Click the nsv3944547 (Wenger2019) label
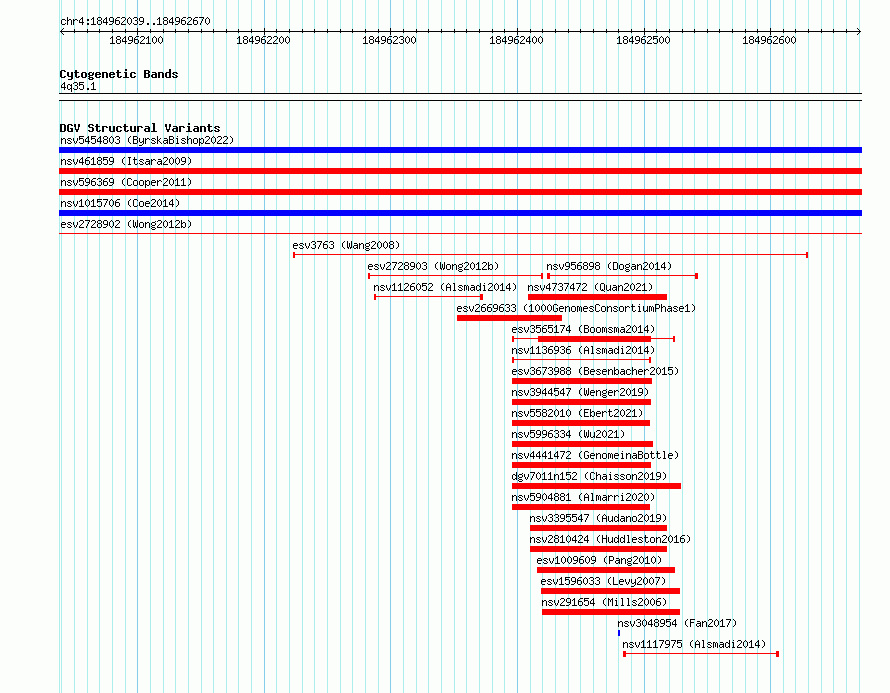The width and height of the screenshot is (890, 693). coord(580,392)
